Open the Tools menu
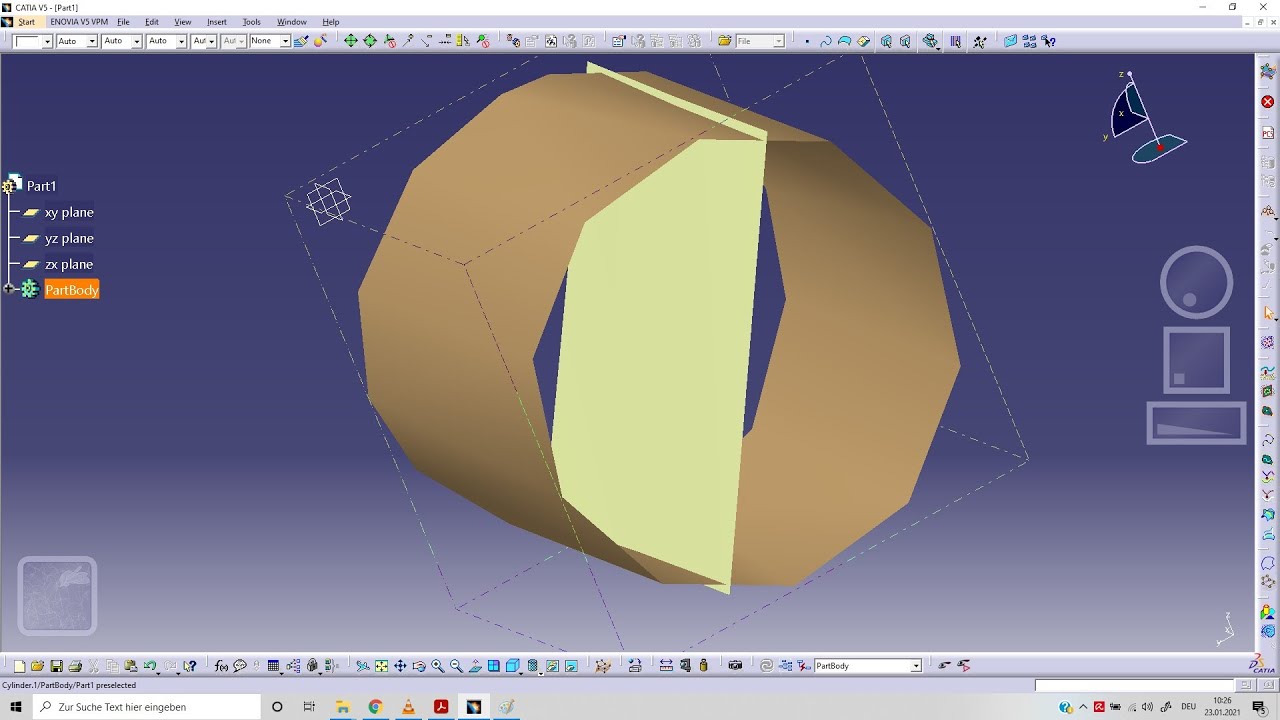Screen dimensions: 1280x720 pyautogui.click(x=251, y=21)
